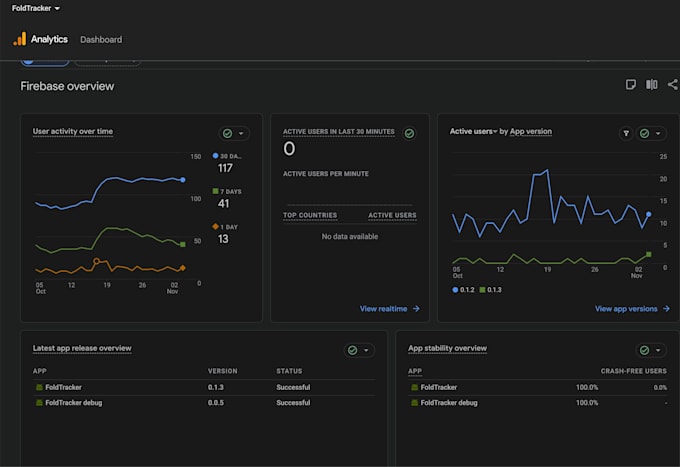Select App version dimension label
This screenshot has height=467, width=680.
pos(531,131)
